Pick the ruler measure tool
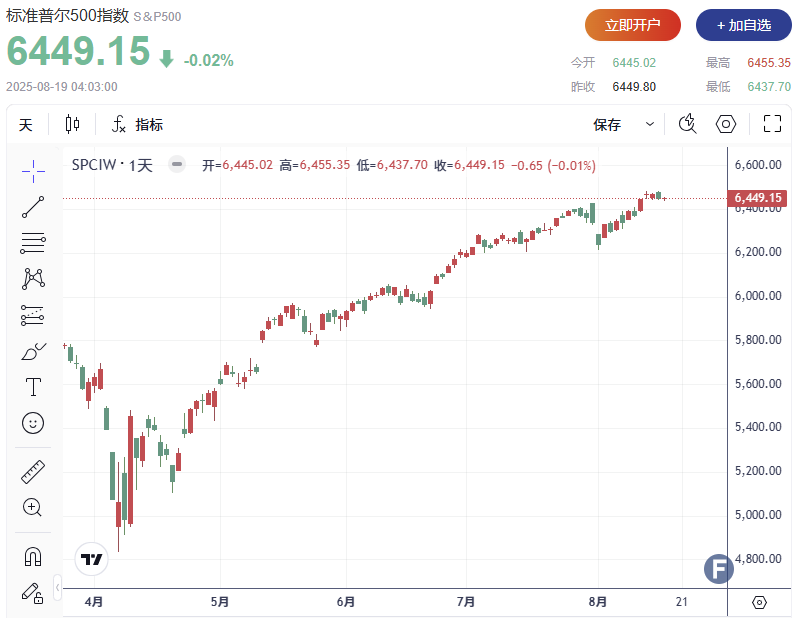This screenshot has width=800, height=618. [x=33, y=471]
